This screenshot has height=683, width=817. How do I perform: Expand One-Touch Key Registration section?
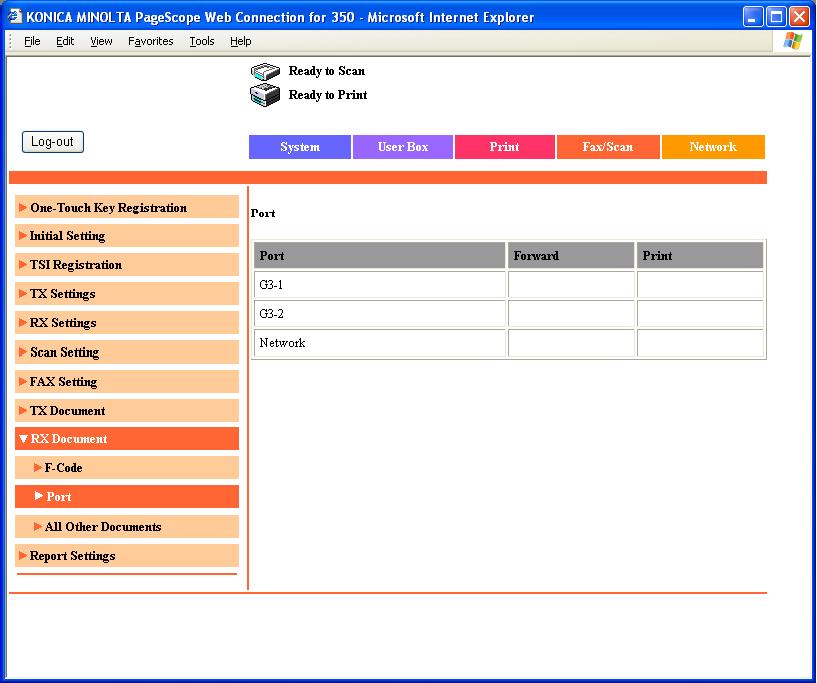pos(108,208)
